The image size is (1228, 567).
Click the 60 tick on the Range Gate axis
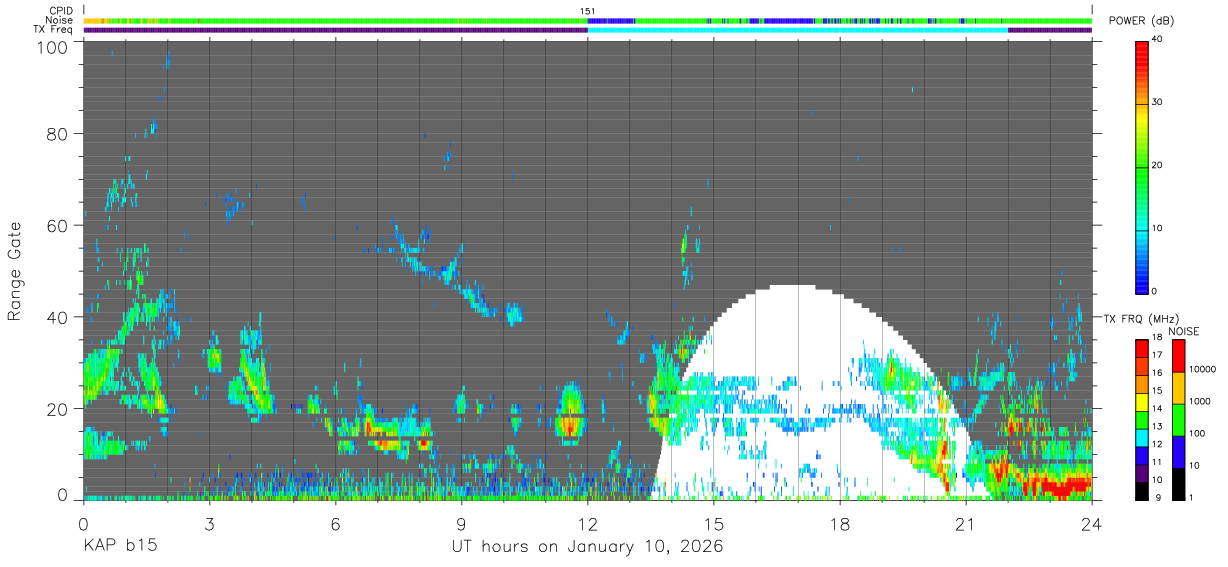(59, 225)
